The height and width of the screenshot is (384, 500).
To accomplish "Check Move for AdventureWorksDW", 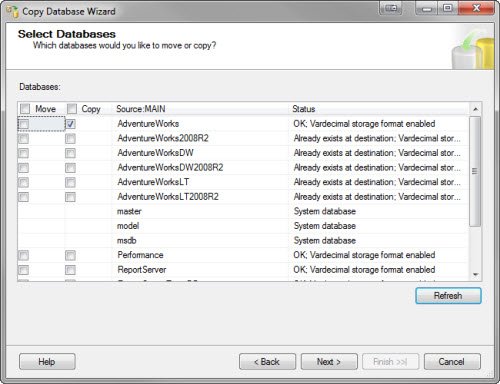I will click(x=24, y=153).
